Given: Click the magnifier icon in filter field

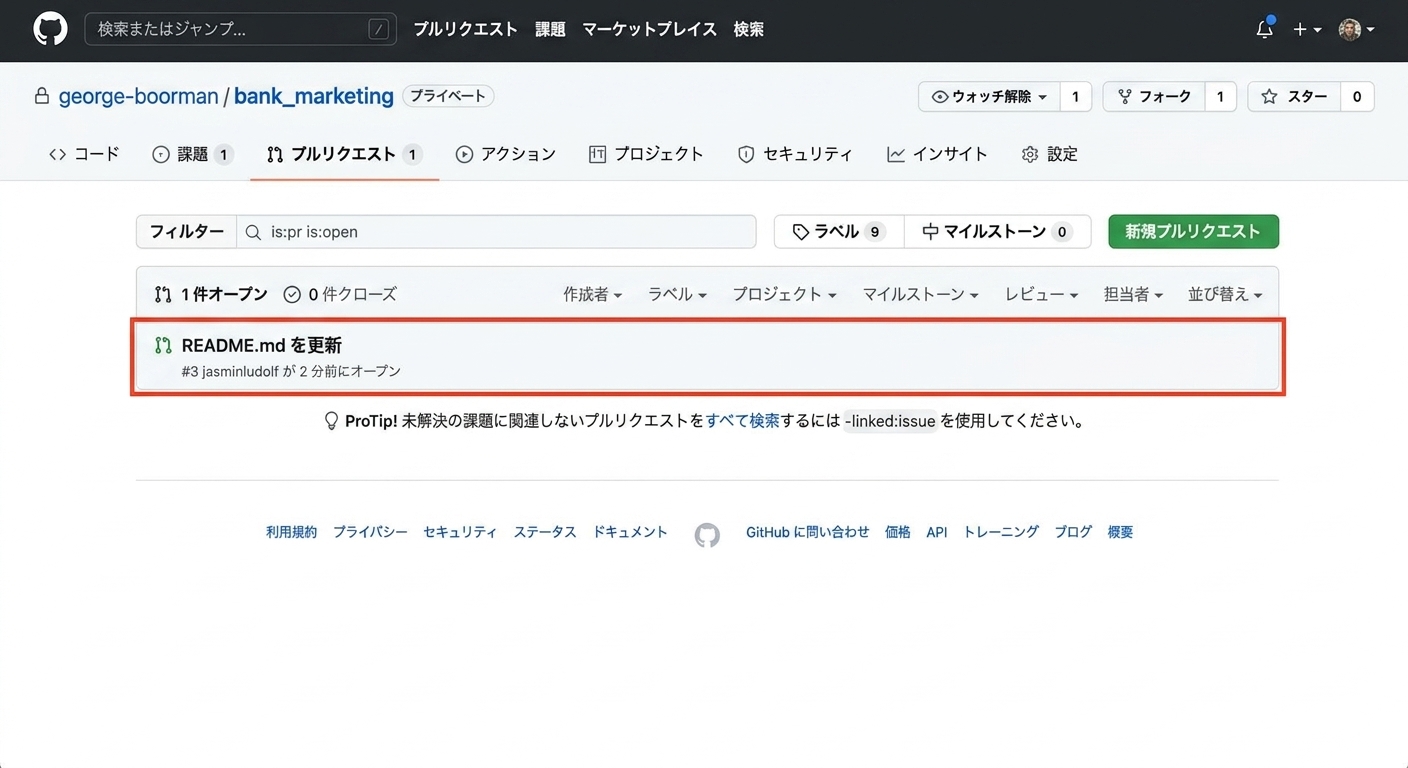Looking at the screenshot, I should [x=254, y=232].
